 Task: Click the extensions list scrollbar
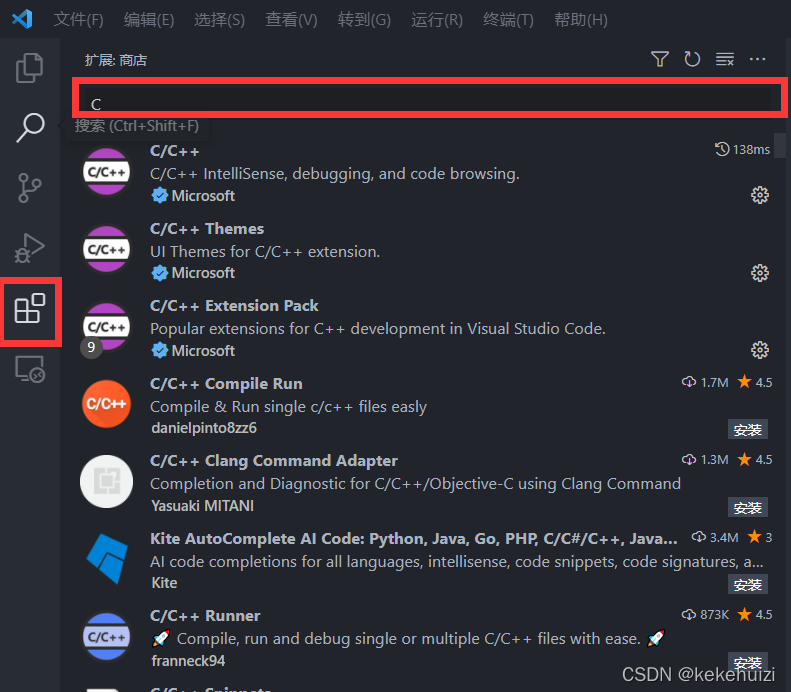tap(780, 145)
